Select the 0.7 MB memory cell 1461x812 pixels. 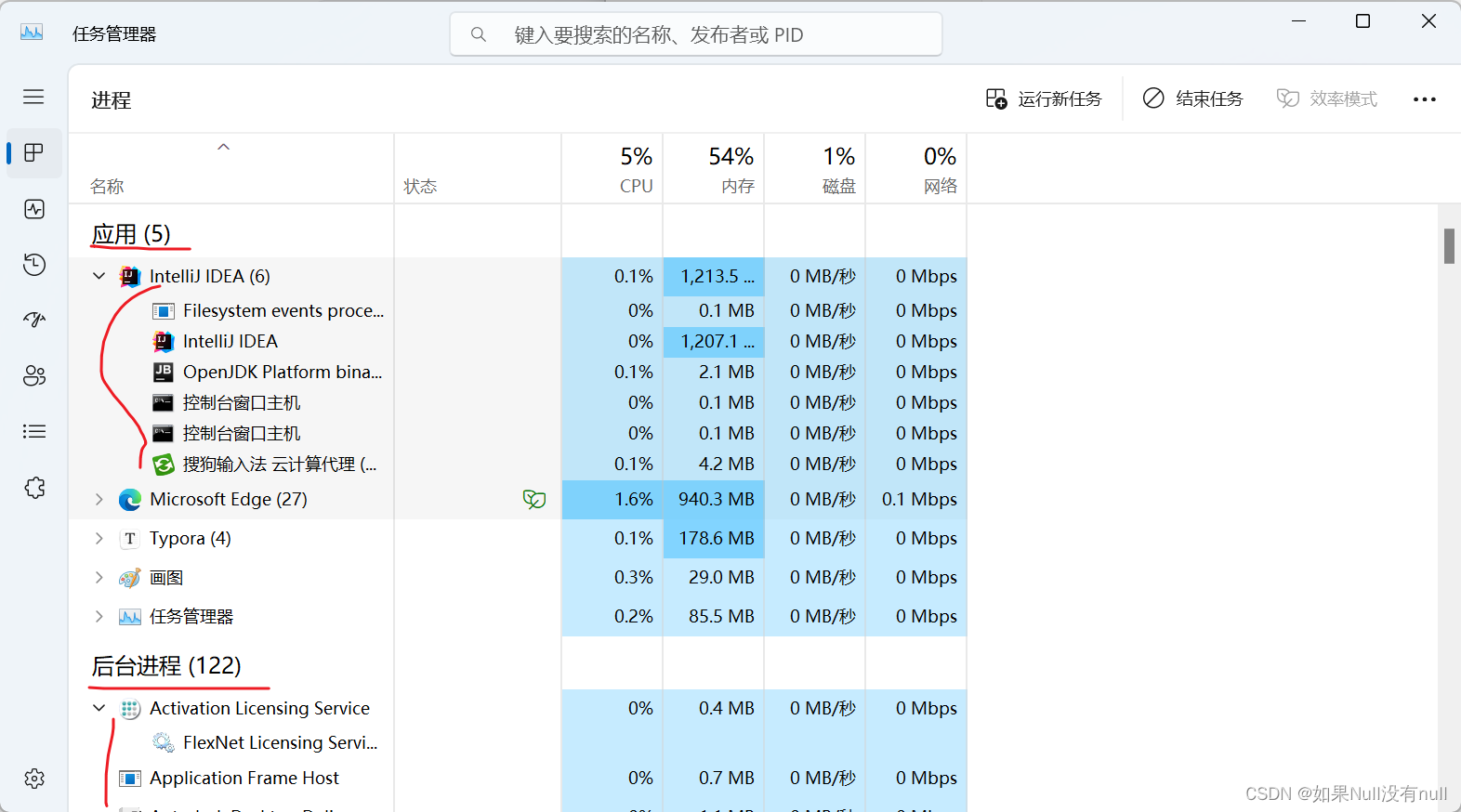tap(714, 778)
